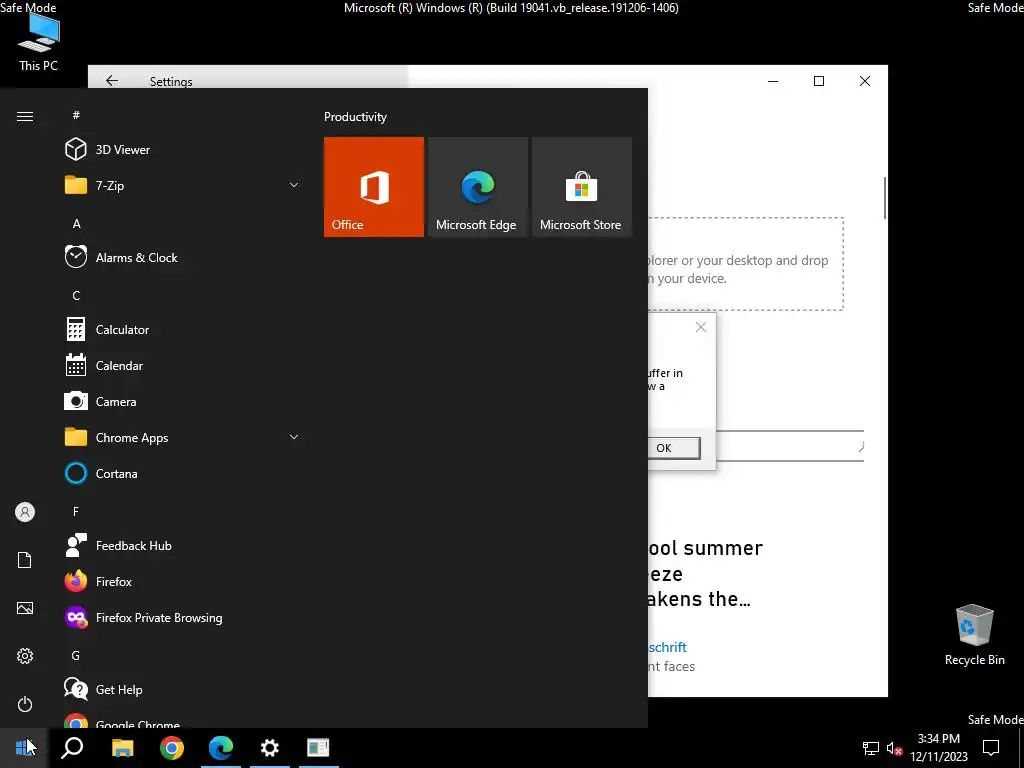Viewport: 1024px width, 768px height.
Task: Open taskbar Search magnifier
Action: (x=72, y=748)
